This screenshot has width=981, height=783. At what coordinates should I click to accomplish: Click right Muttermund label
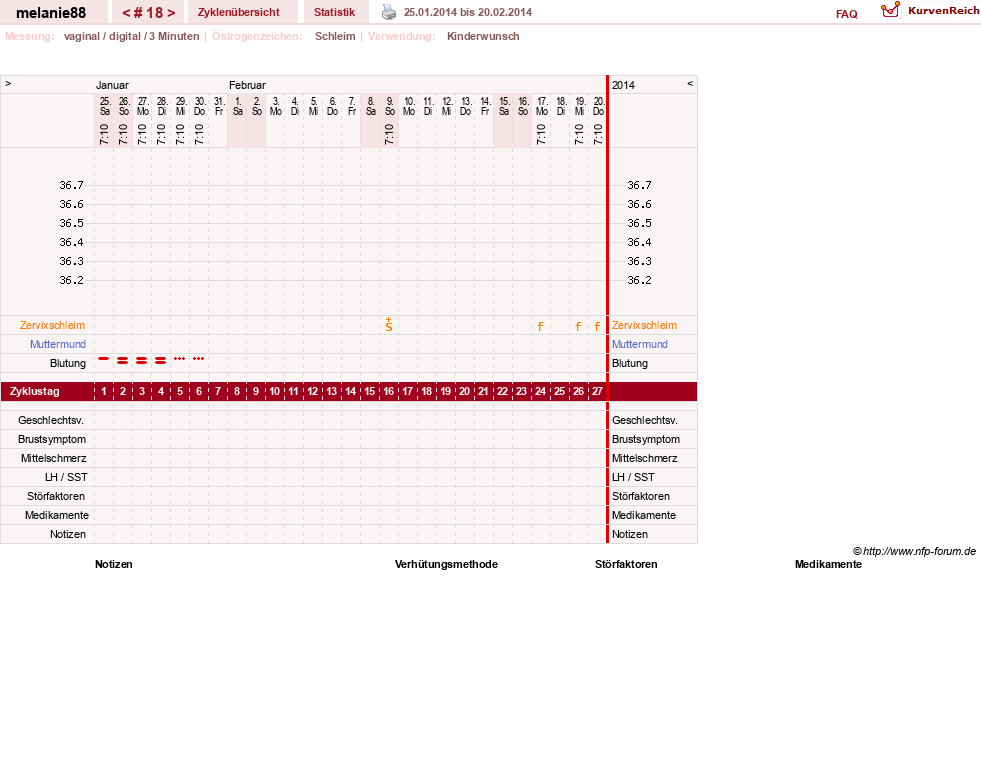tap(639, 344)
